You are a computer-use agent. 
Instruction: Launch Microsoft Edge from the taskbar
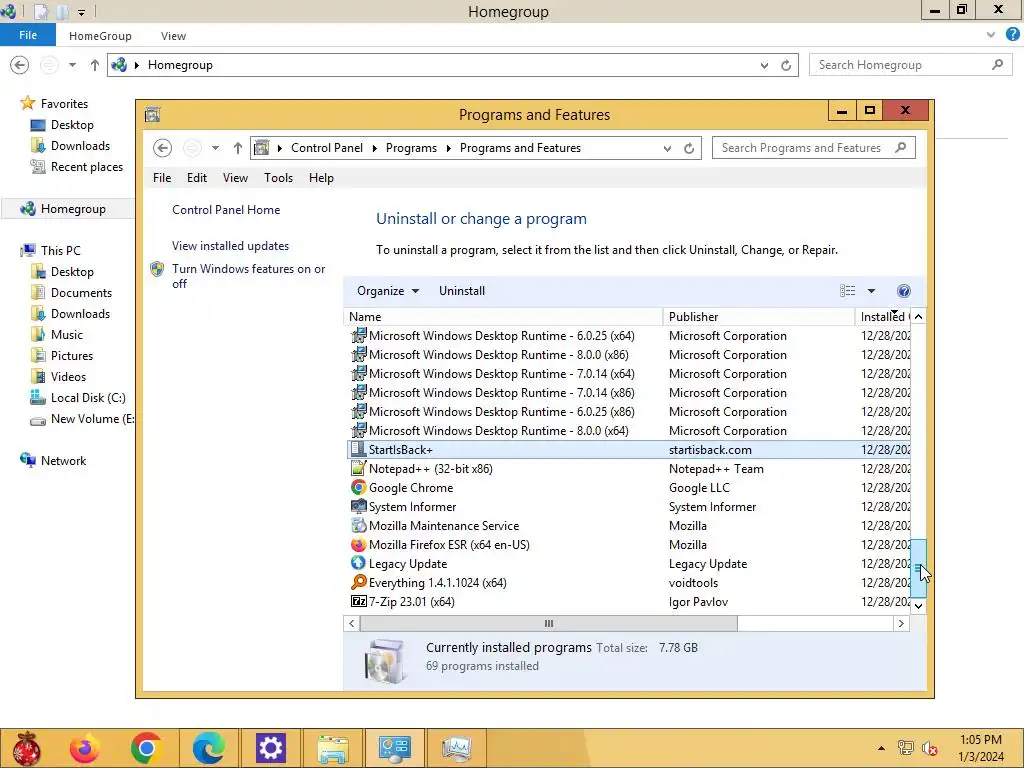(x=208, y=748)
